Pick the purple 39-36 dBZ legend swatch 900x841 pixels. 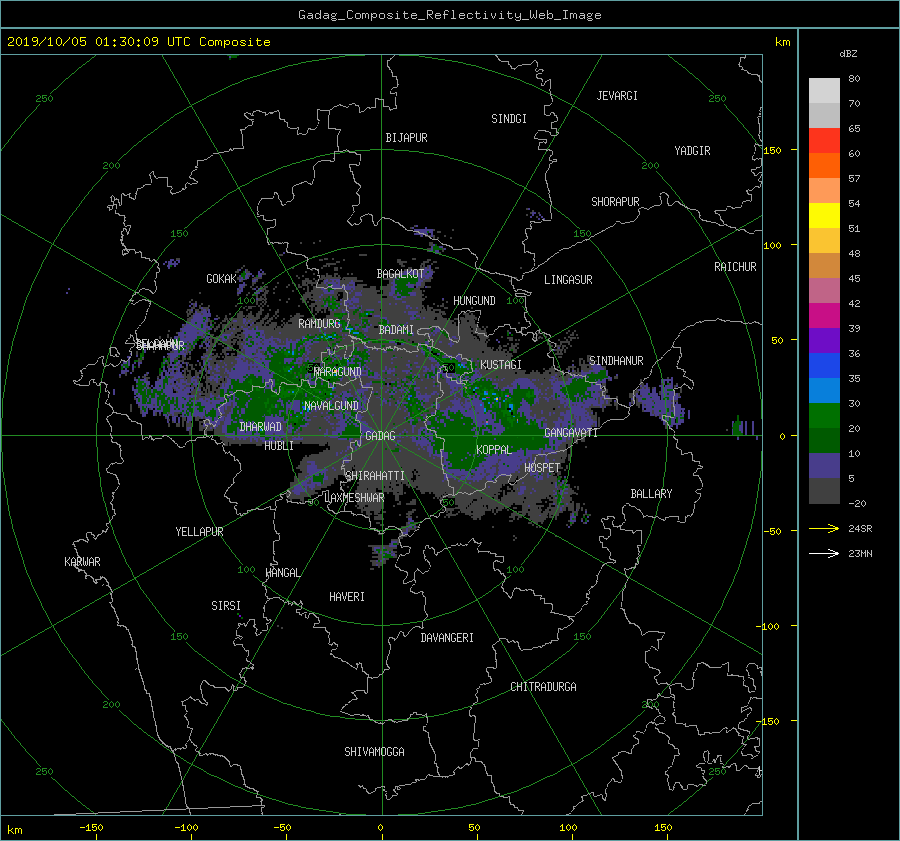coord(824,340)
